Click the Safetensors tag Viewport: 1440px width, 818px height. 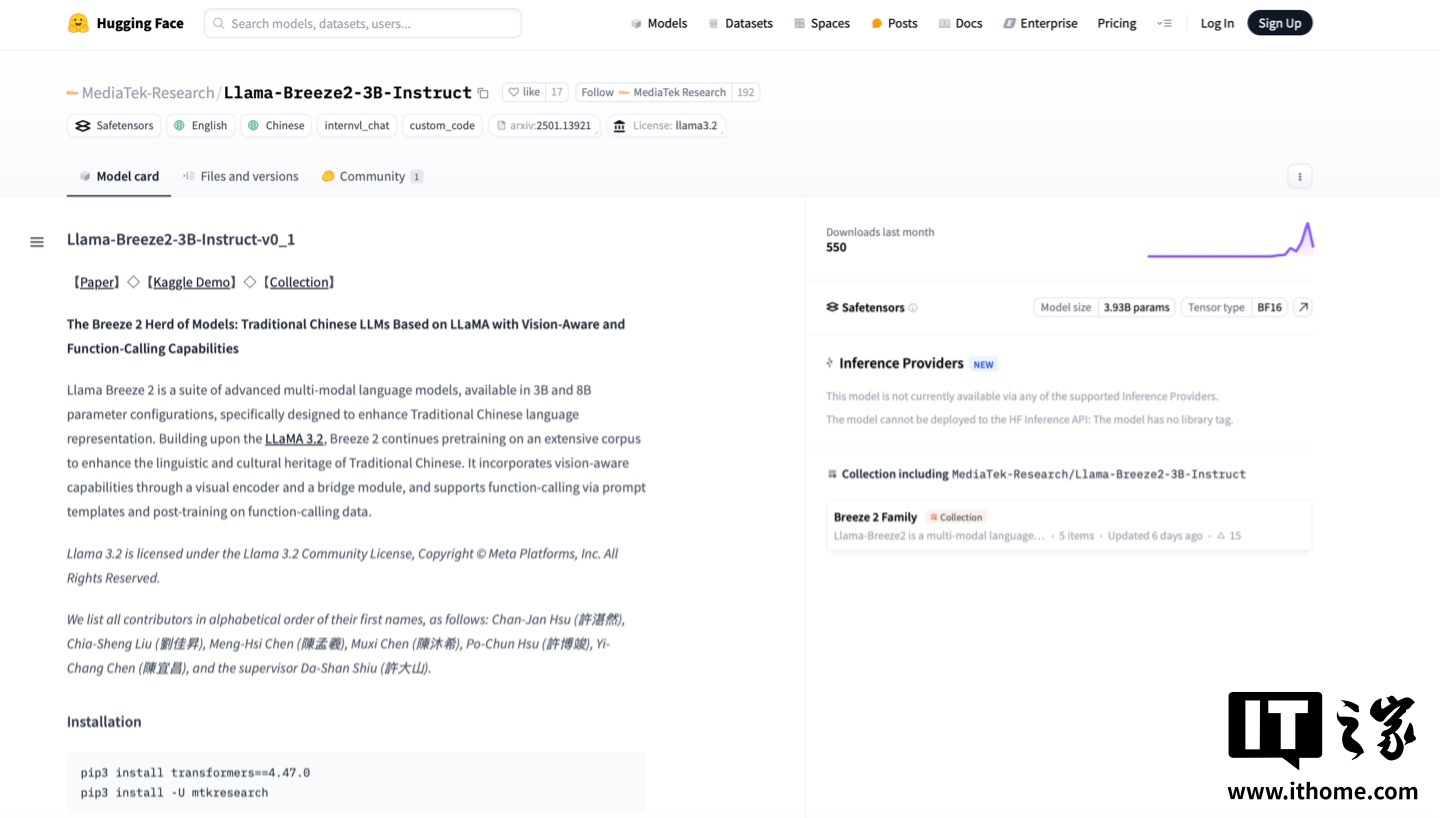tap(114, 125)
